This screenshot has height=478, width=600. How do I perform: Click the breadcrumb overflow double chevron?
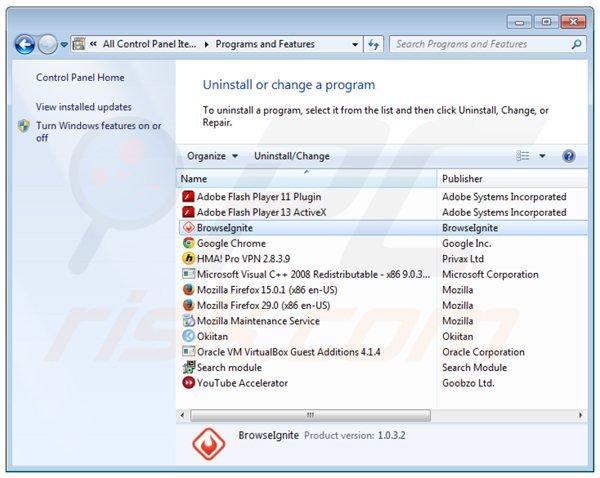pos(93,44)
